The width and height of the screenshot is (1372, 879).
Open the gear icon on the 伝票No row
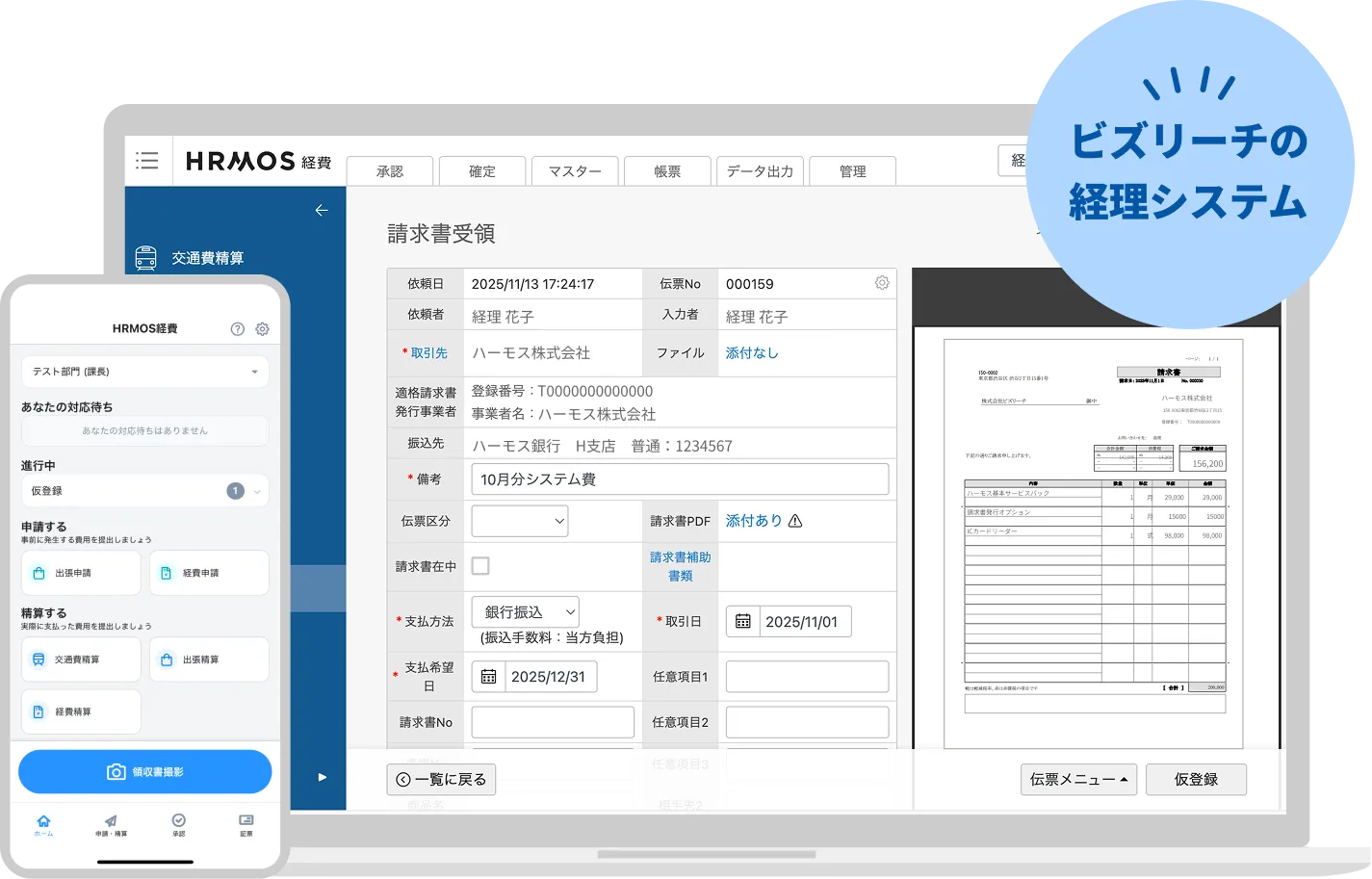[x=880, y=282]
